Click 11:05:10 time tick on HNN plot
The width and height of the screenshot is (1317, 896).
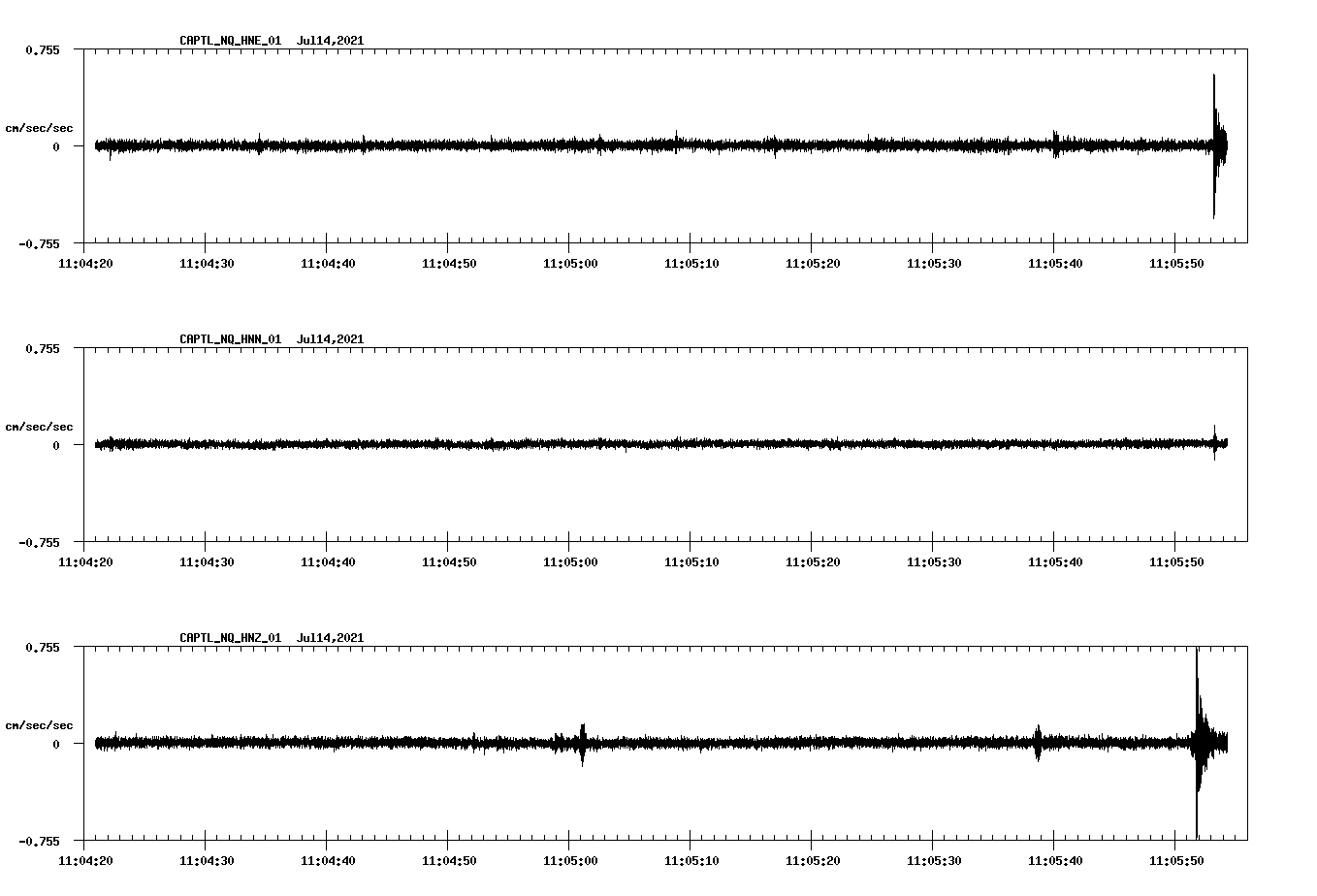coord(691,561)
